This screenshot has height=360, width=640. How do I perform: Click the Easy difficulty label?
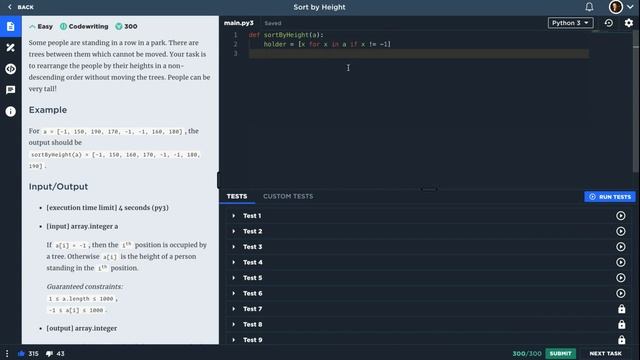[x=41, y=27]
